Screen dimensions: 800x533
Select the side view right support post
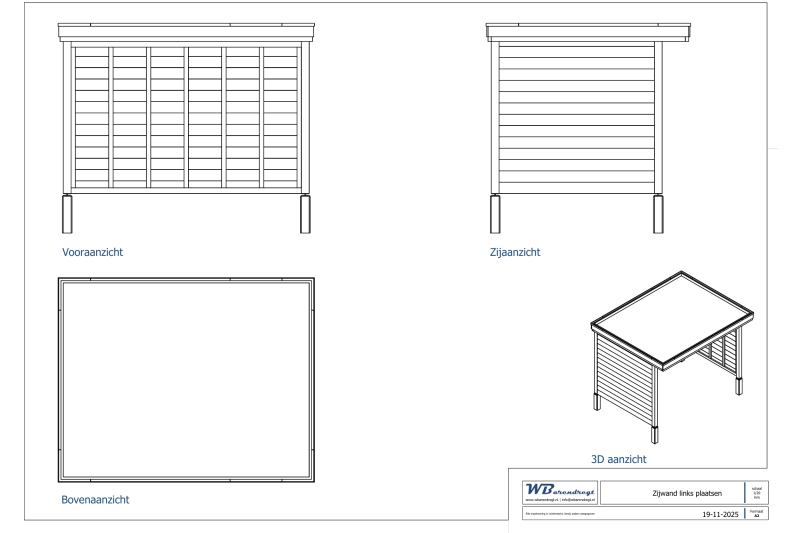click(659, 214)
